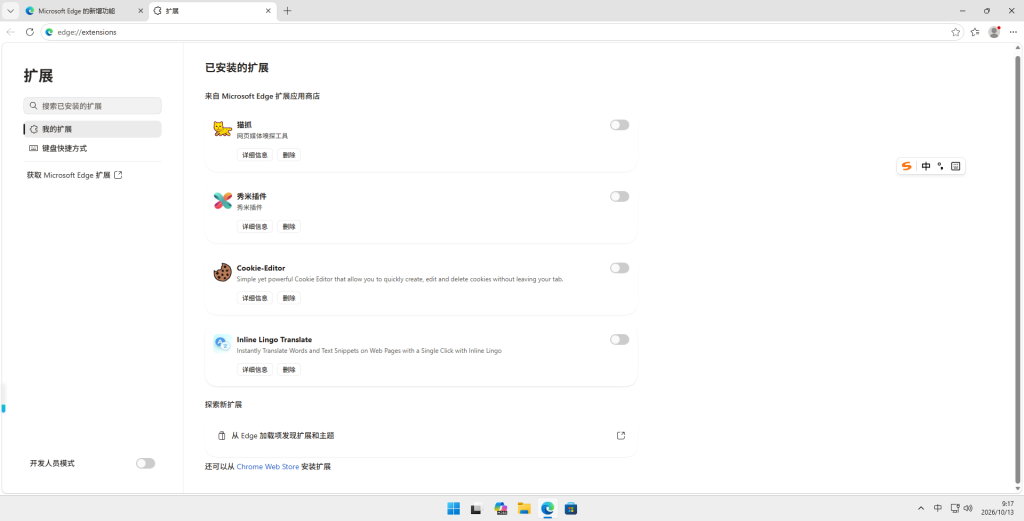Switch to Microsoft Edge 的新增功能 tab
This screenshot has width=1024, height=521.
point(83,11)
